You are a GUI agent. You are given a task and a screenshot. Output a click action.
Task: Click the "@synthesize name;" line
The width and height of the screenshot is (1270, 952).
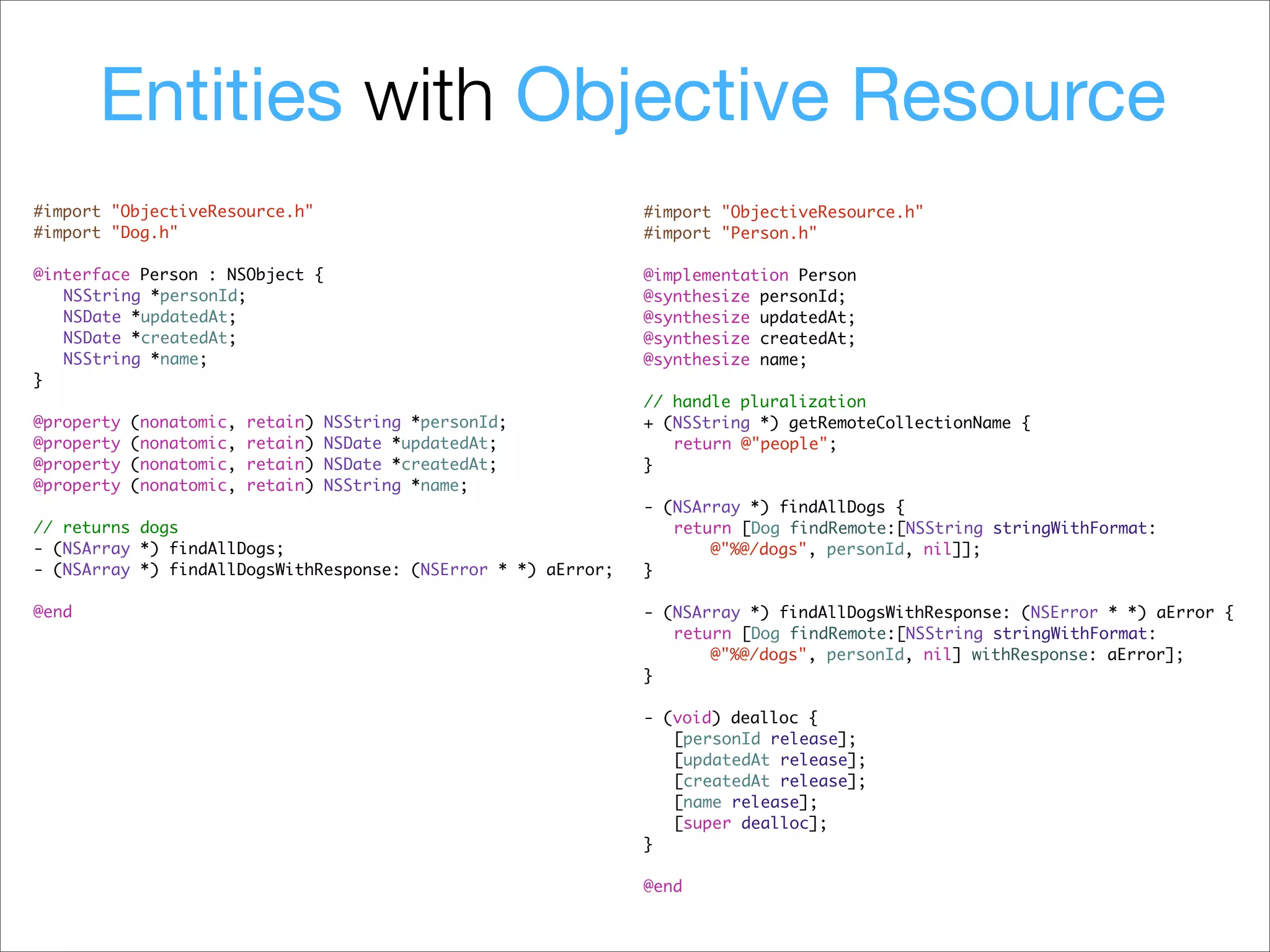coord(726,359)
